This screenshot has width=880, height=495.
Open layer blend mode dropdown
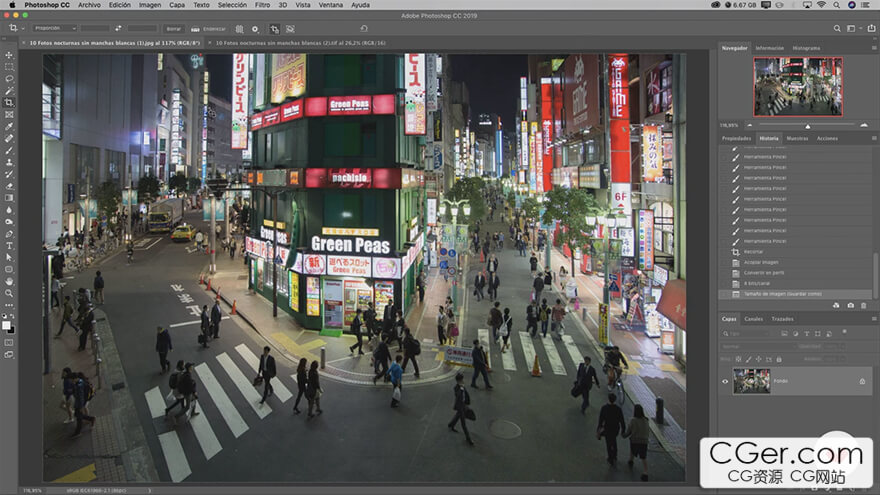(x=758, y=346)
